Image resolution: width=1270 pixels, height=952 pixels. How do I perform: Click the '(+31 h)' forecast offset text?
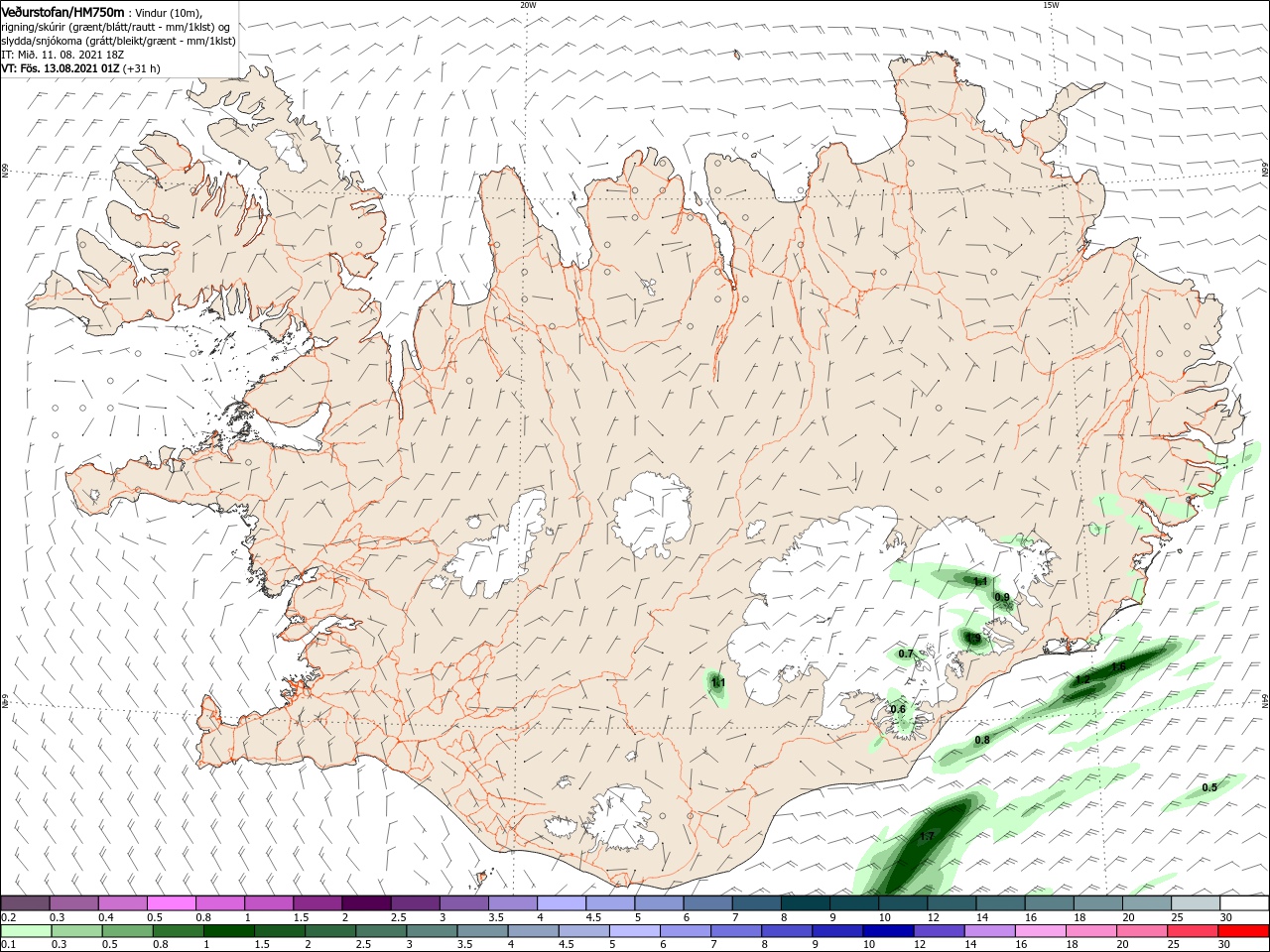click(x=142, y=68)
